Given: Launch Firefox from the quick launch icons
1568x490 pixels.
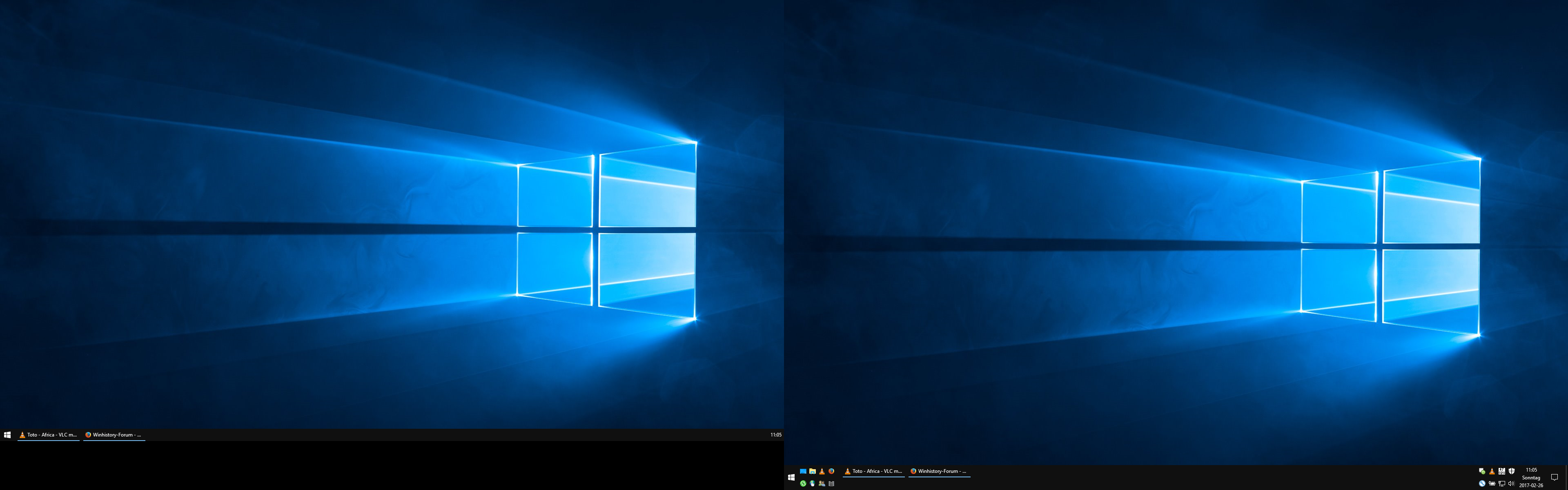Looking at the screenshot, I should pos(831,471).
